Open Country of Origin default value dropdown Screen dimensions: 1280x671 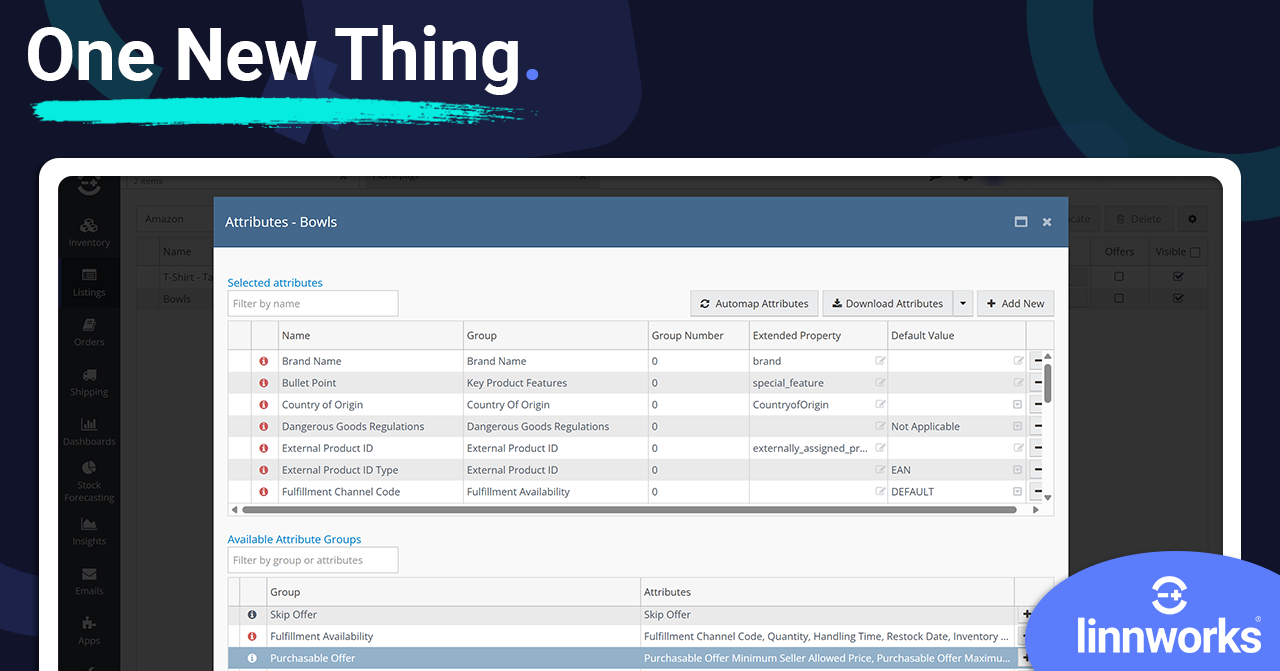click(x=1017, y=404)
